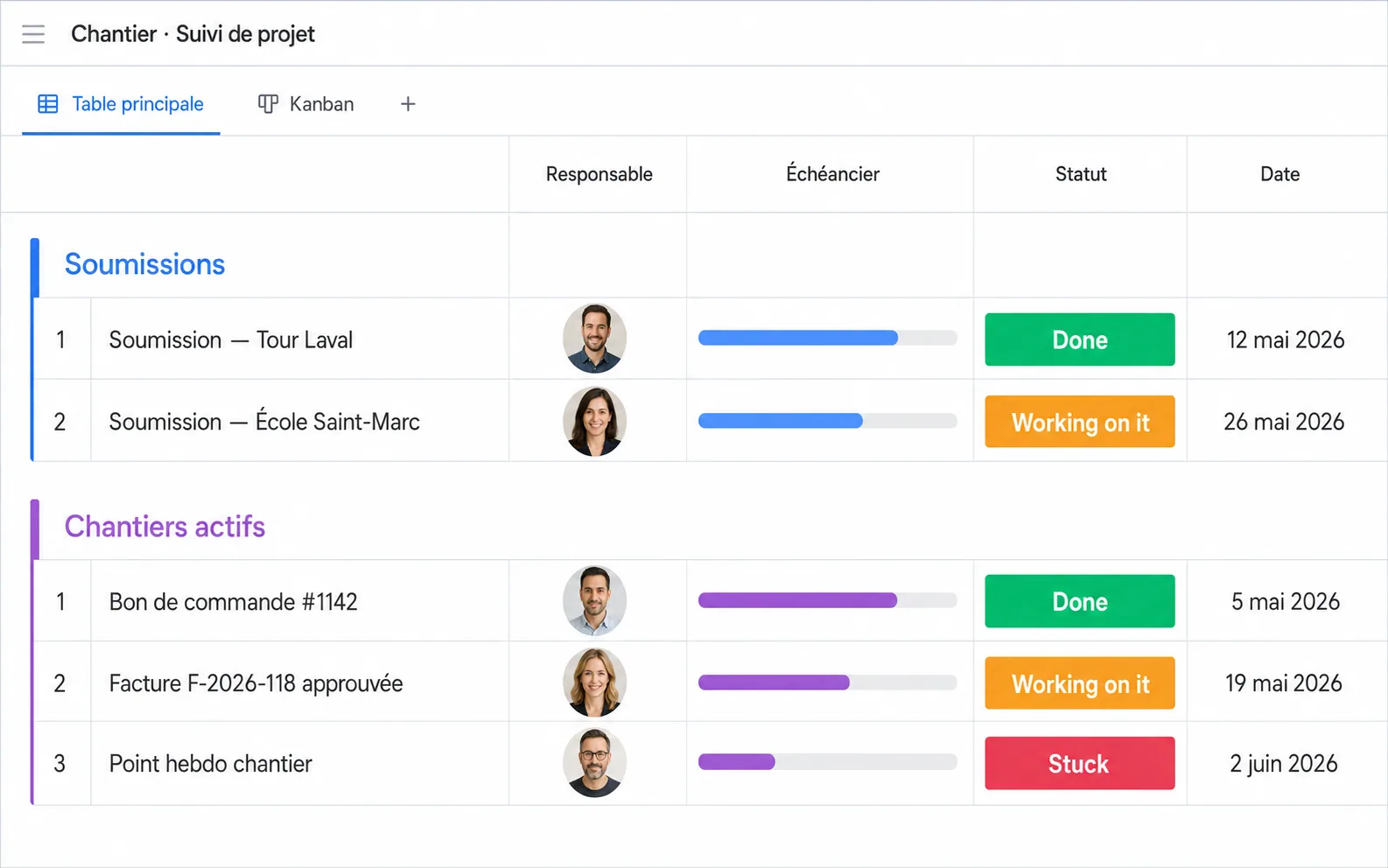Open item Facture F-2026-118 approuvée
Viewport: 1388px width, 868px height.
pos(256,683)
